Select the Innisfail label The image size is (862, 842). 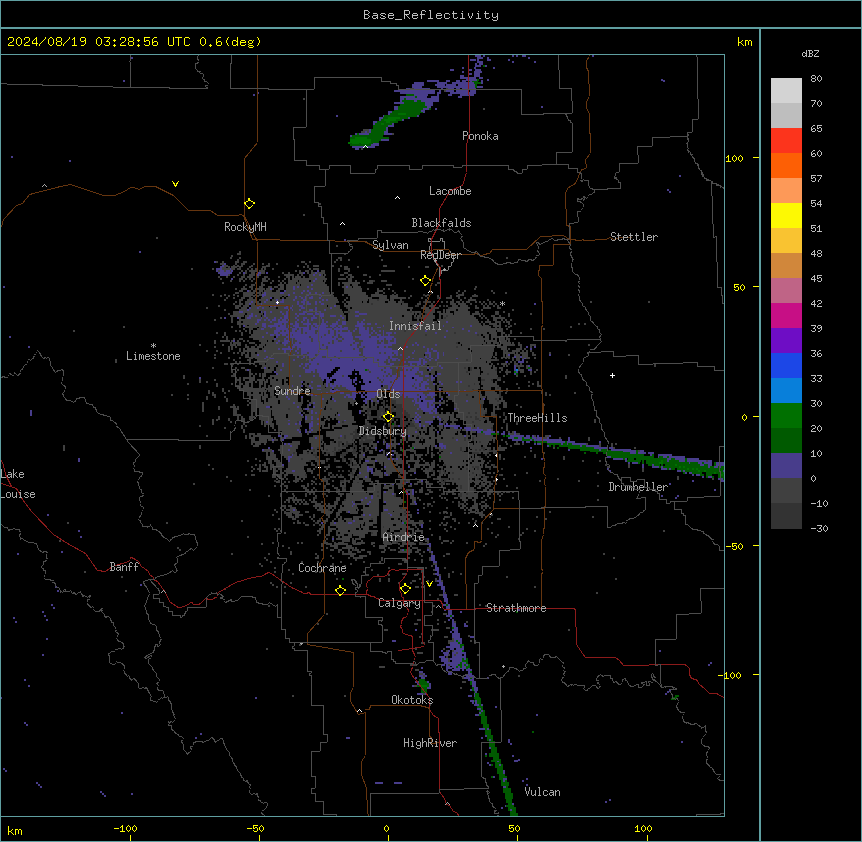(x=415, y=326)
